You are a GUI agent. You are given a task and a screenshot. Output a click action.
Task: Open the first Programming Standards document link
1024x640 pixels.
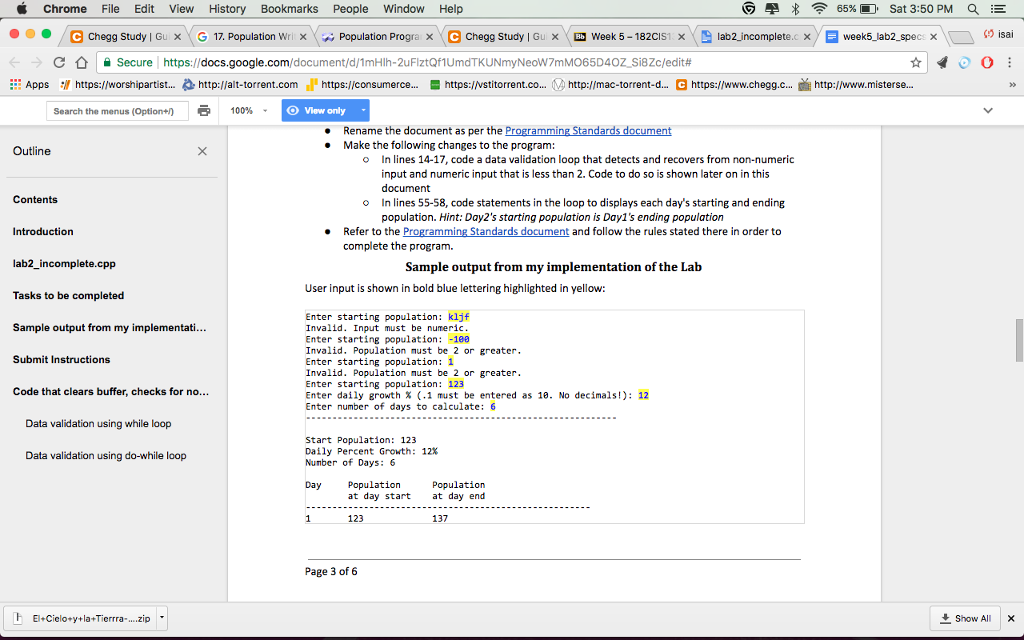[588, 131]
